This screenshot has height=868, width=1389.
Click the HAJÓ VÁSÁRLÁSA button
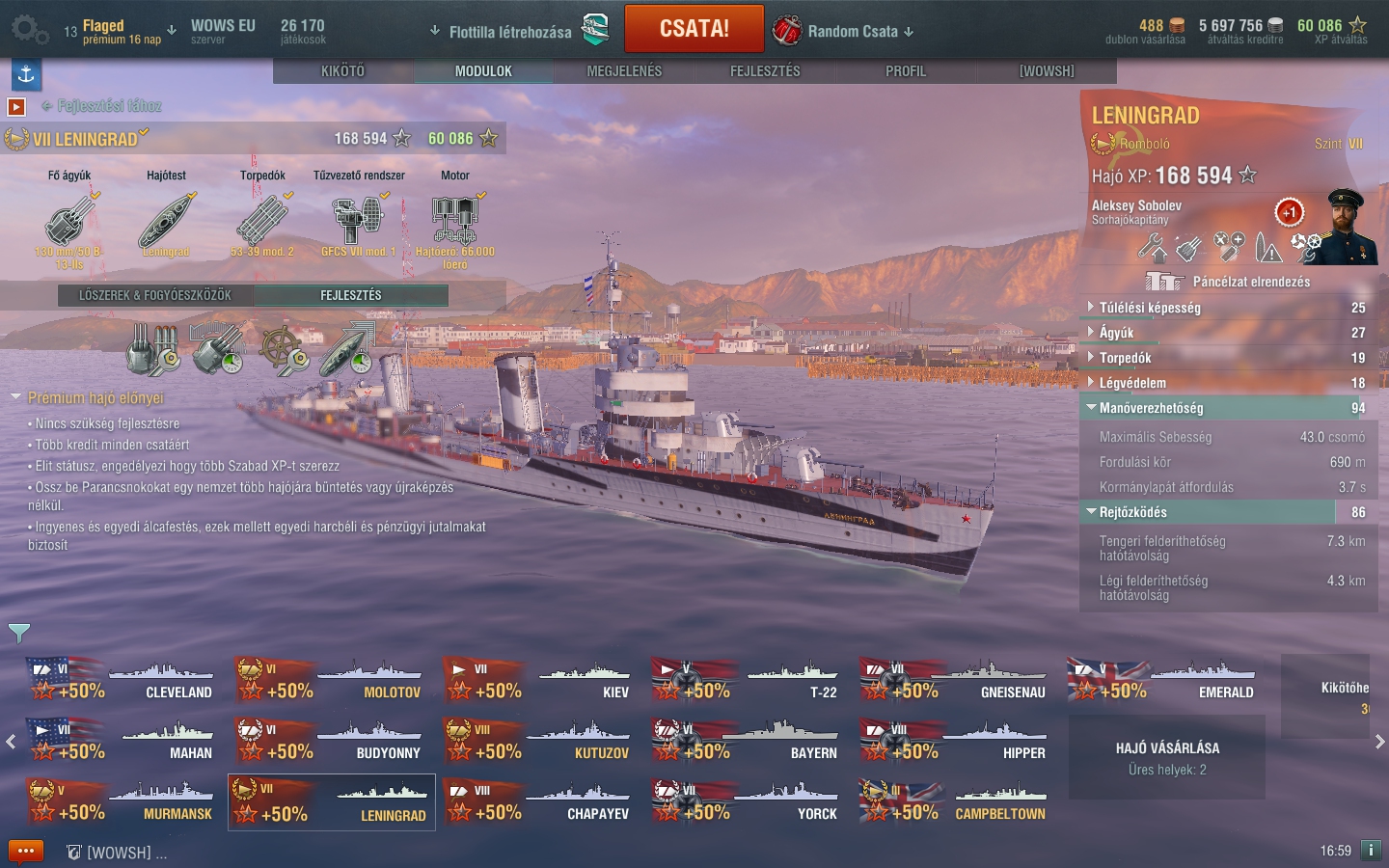[x=1167, y=757]
